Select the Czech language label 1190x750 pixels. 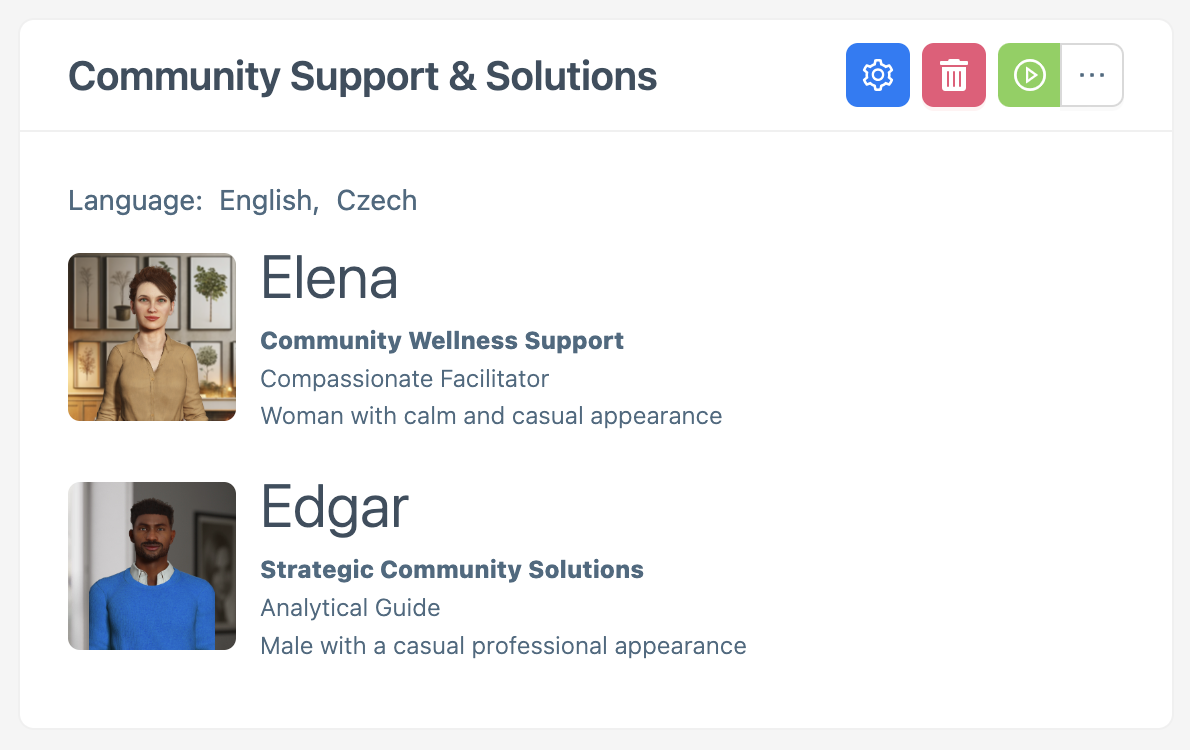377,200
